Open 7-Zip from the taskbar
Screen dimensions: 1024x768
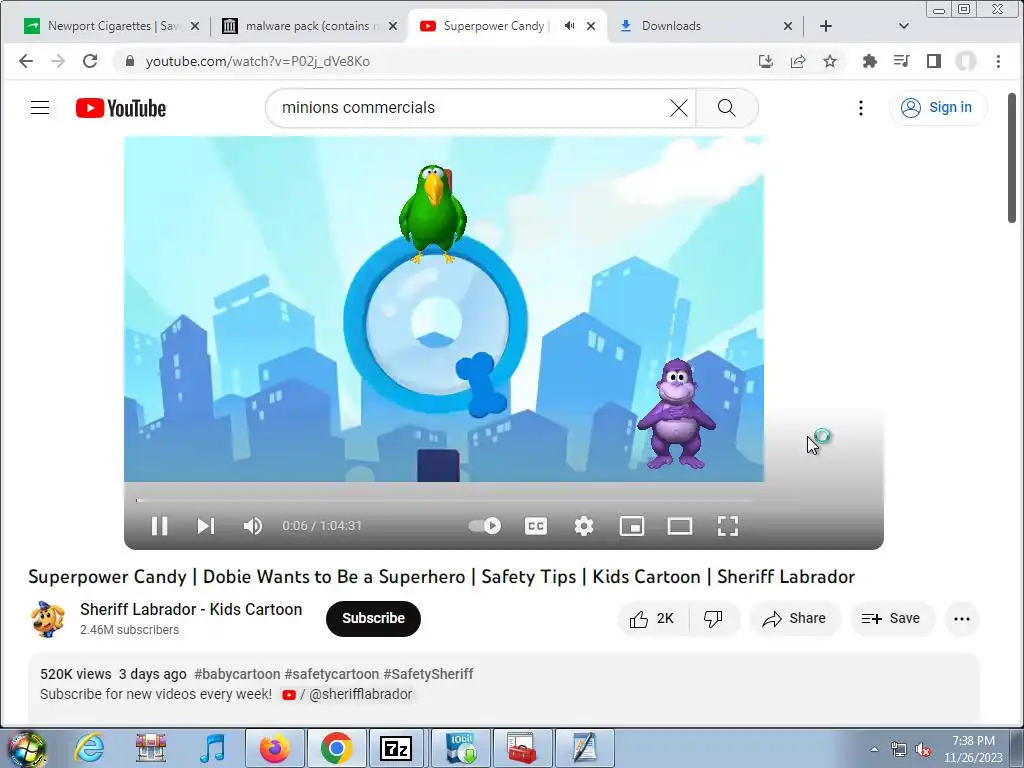(396, 748)
